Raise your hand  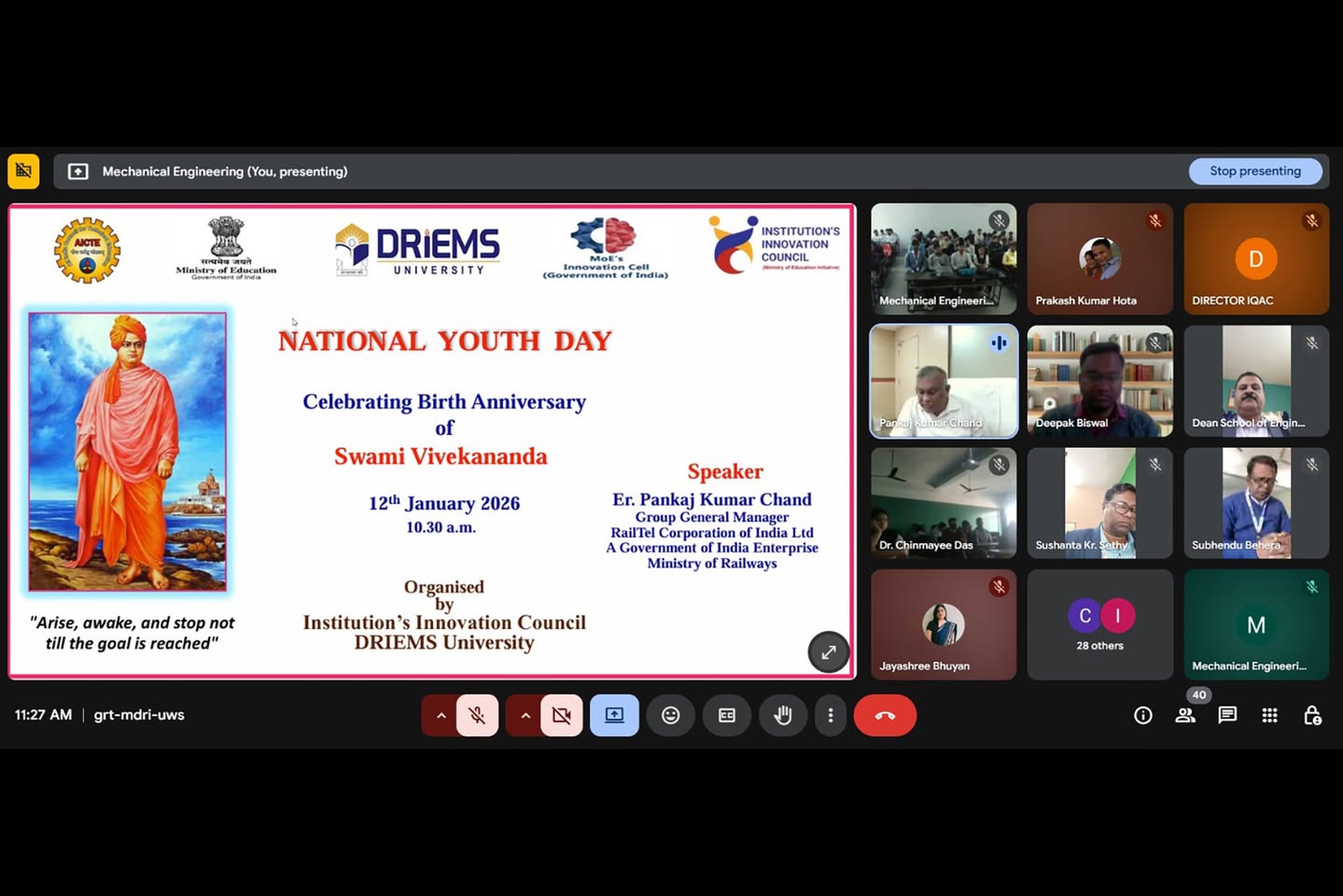[782, 715]
